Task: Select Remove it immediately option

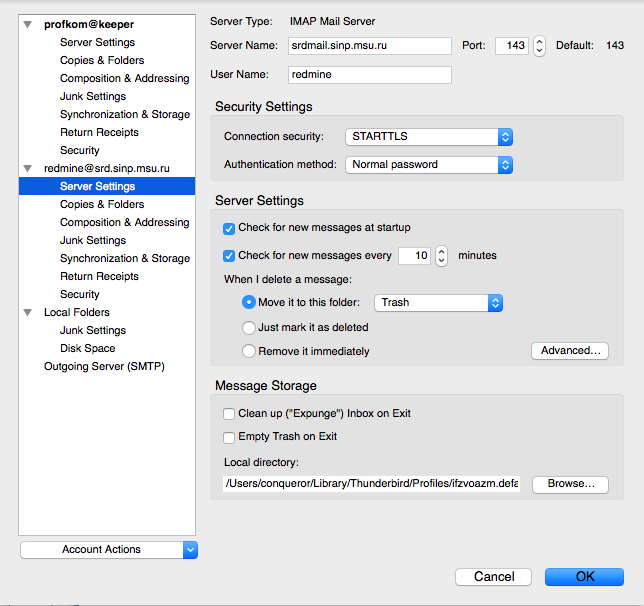Action: 249,351
